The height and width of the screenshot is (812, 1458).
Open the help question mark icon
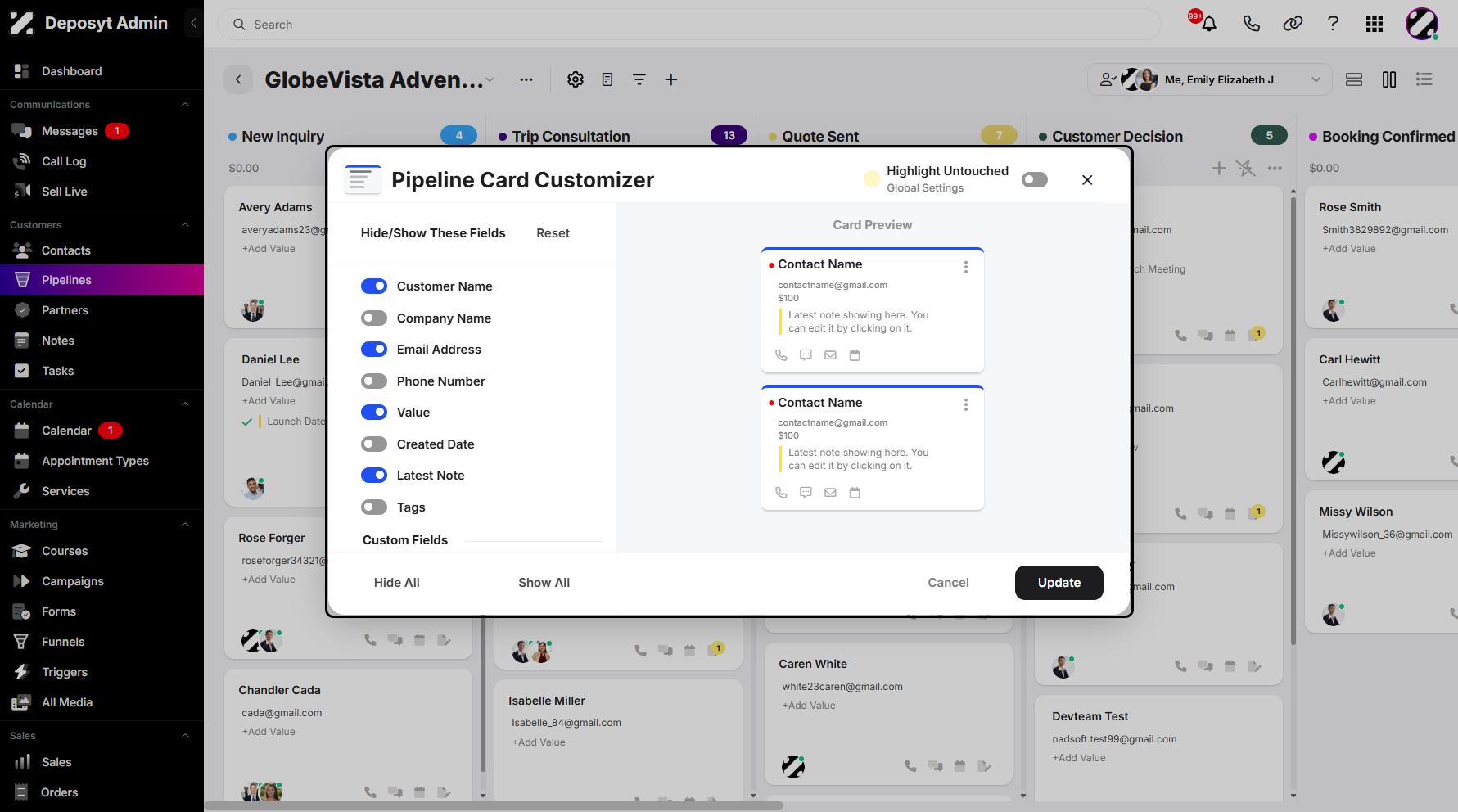(x=1333, y=24)
